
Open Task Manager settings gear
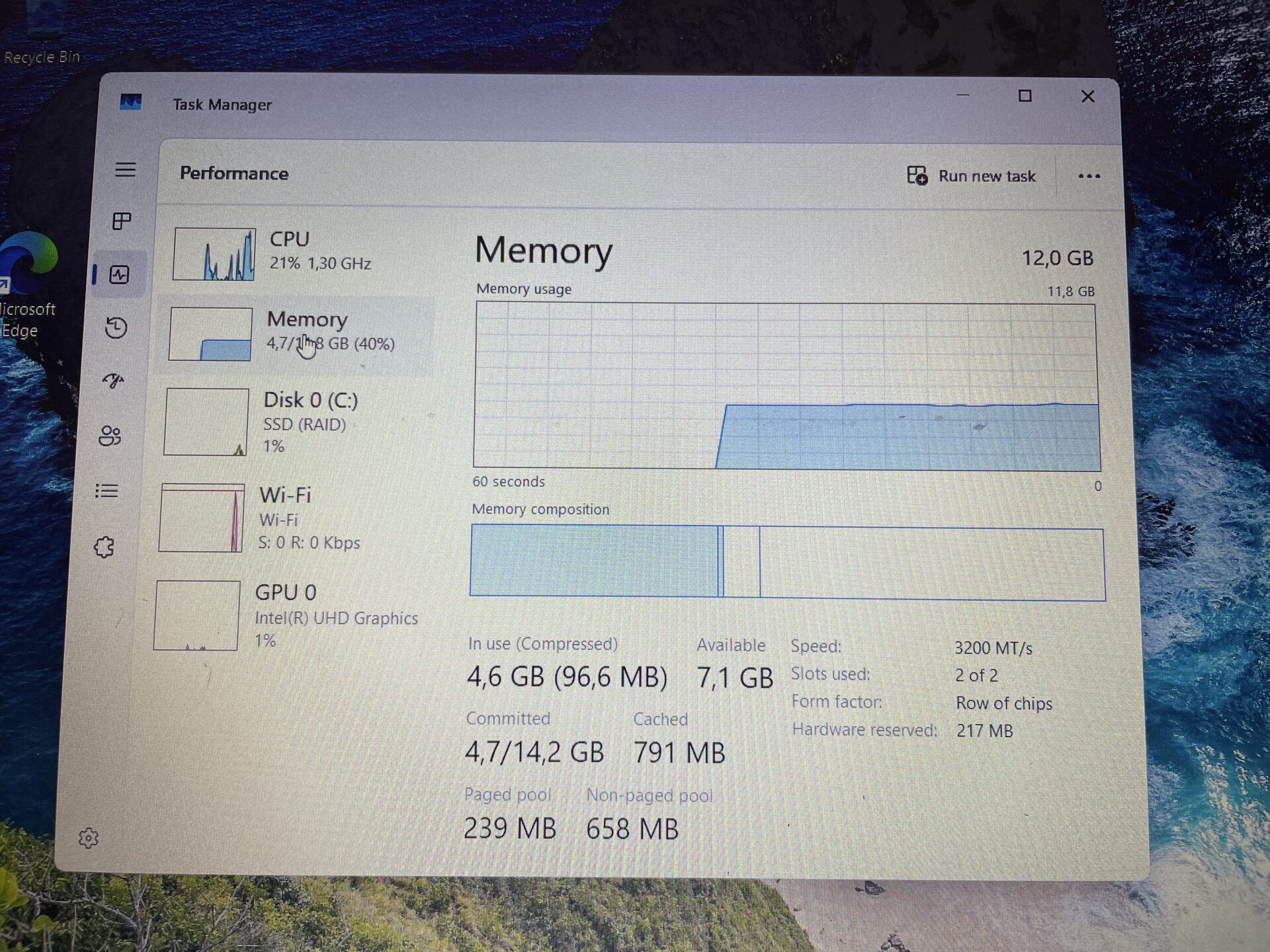tap(89, 838)
